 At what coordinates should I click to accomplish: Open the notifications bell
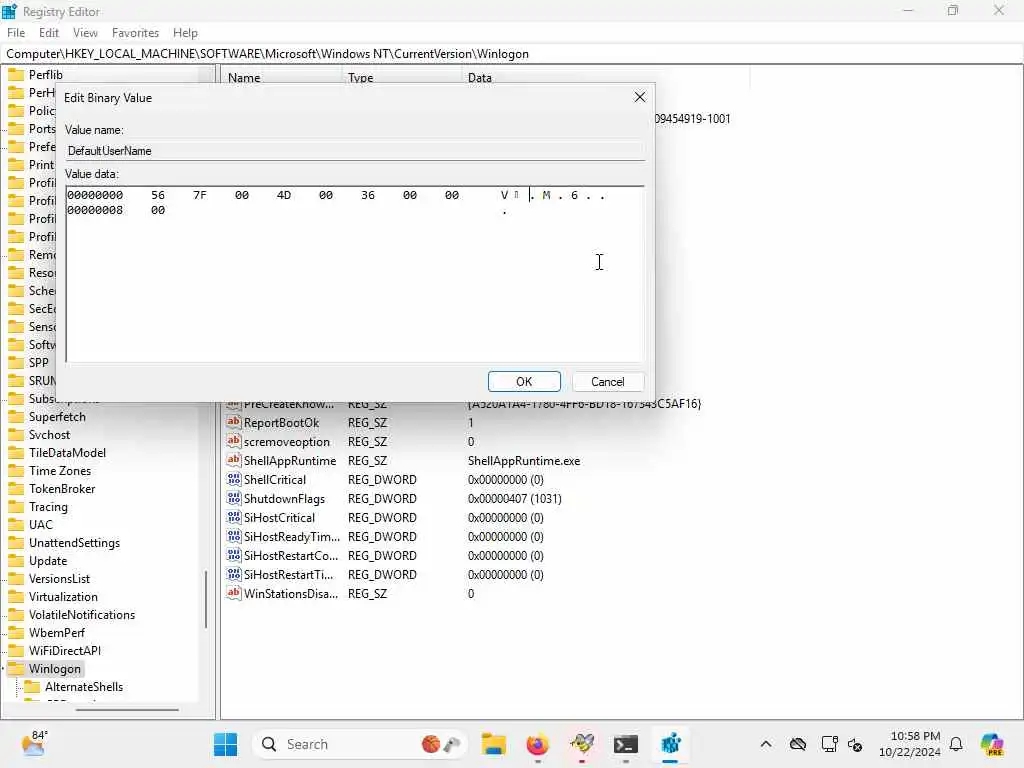coord(956,744)
